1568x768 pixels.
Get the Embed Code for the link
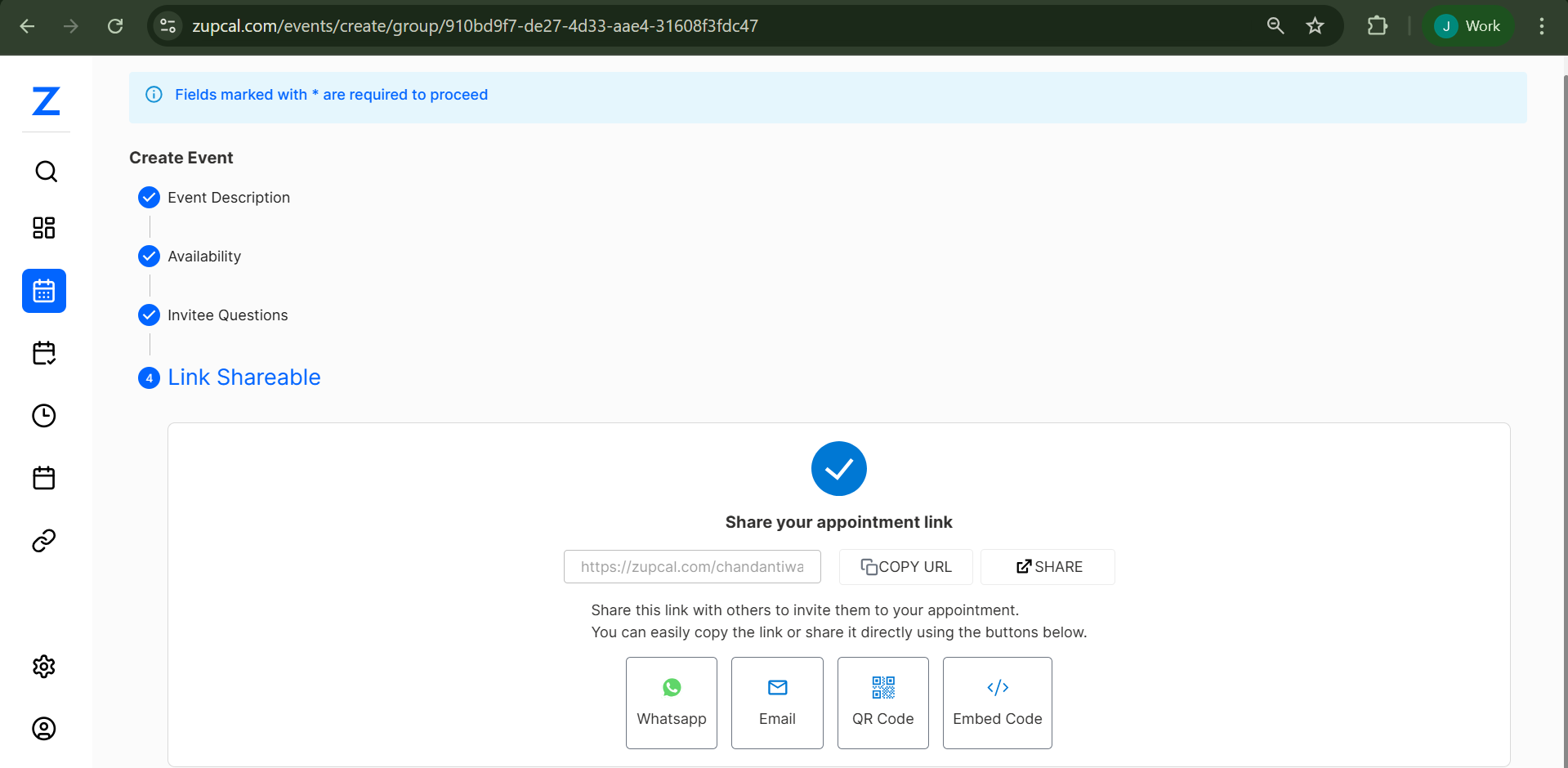click(x=997, y=703)
